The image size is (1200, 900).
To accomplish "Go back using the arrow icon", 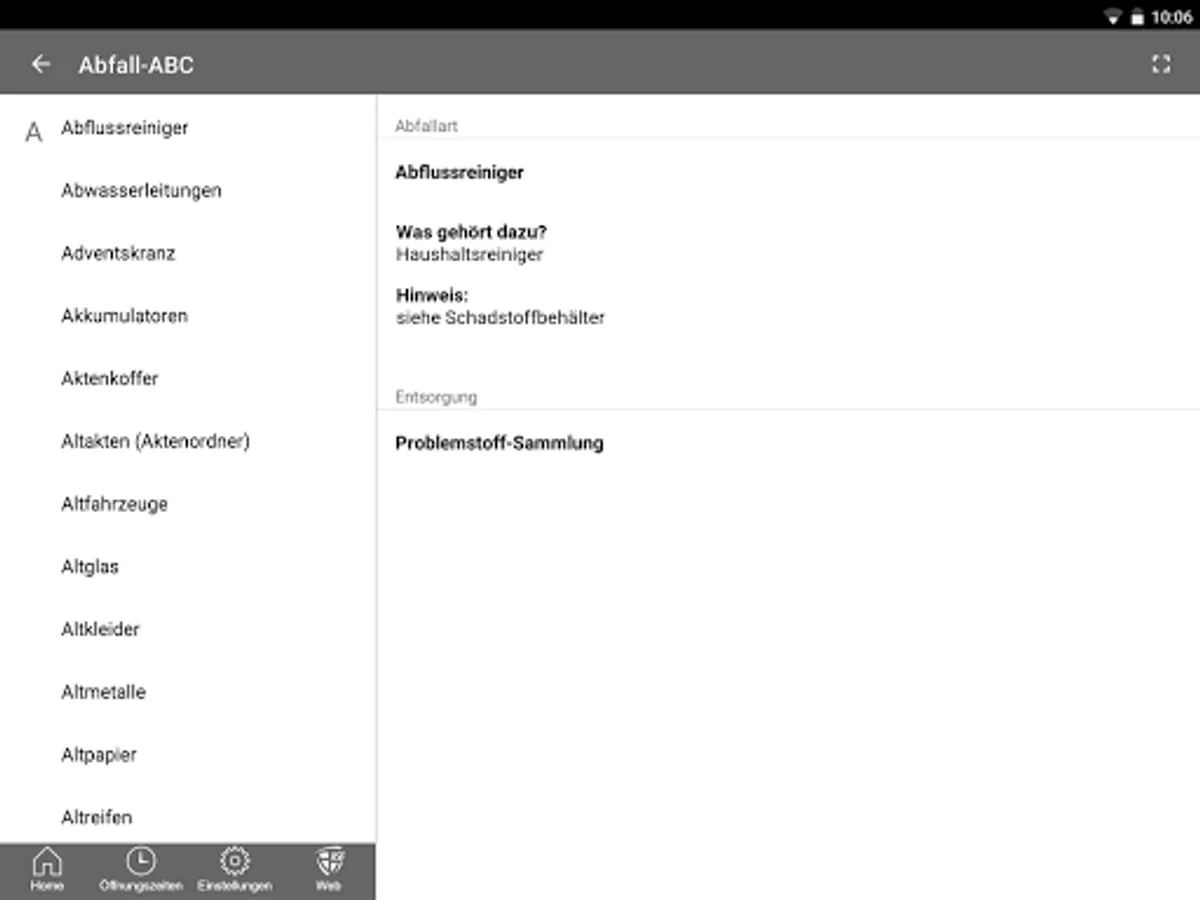I will [x=41, y=65].
